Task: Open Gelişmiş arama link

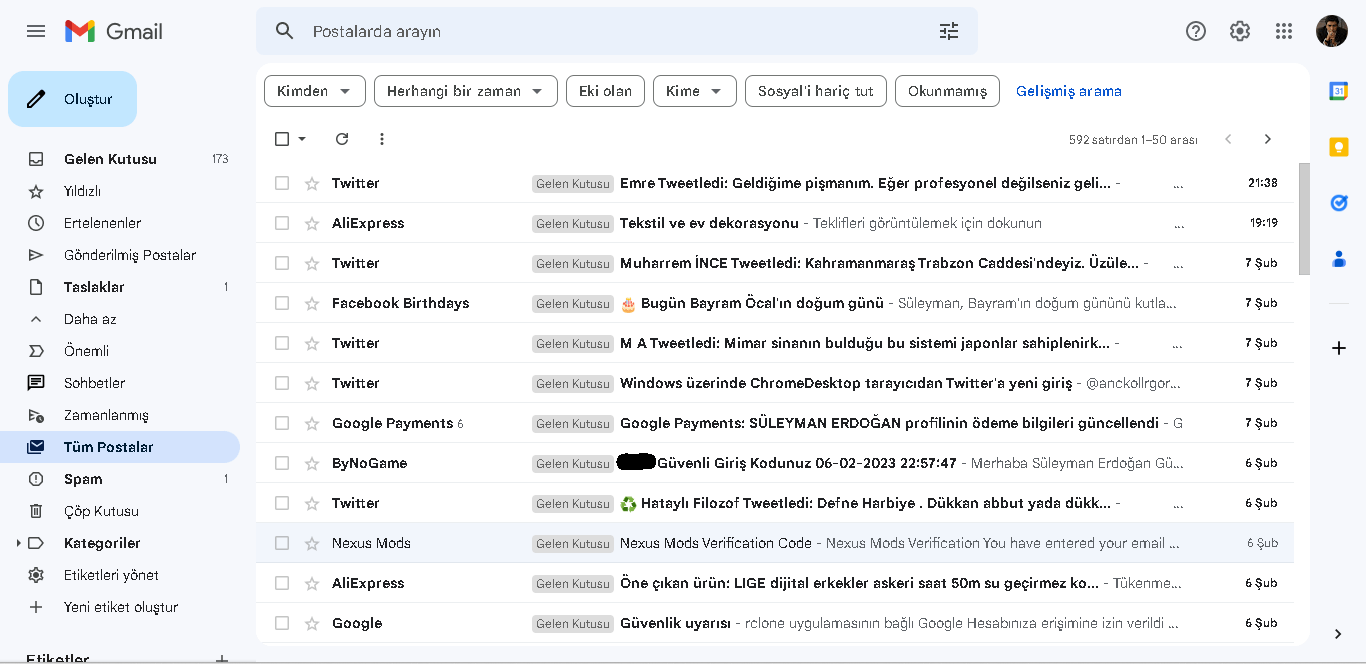Action: (1069, 91)
